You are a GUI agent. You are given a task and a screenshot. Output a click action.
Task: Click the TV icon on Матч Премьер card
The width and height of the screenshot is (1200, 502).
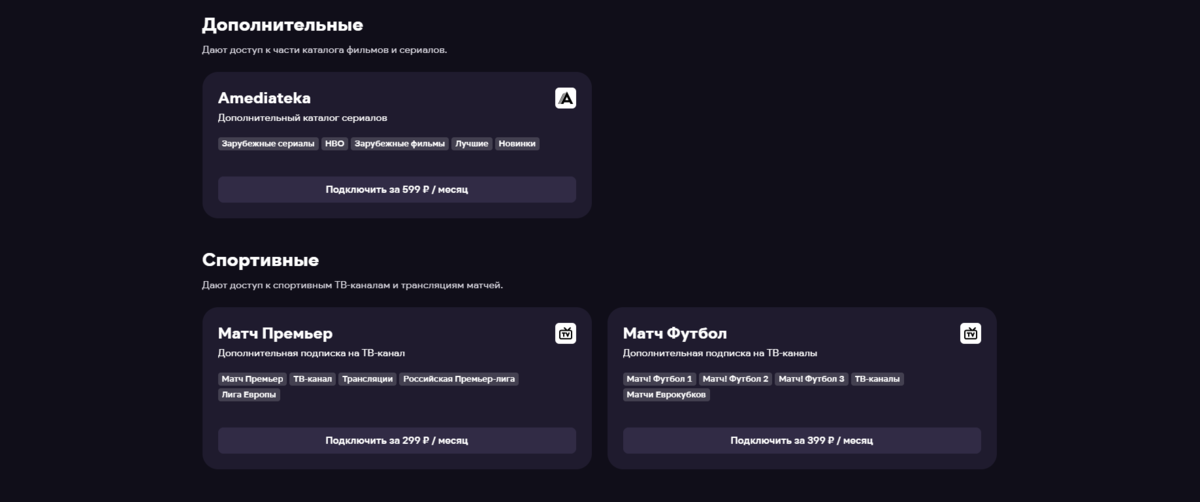click(566, 333)
